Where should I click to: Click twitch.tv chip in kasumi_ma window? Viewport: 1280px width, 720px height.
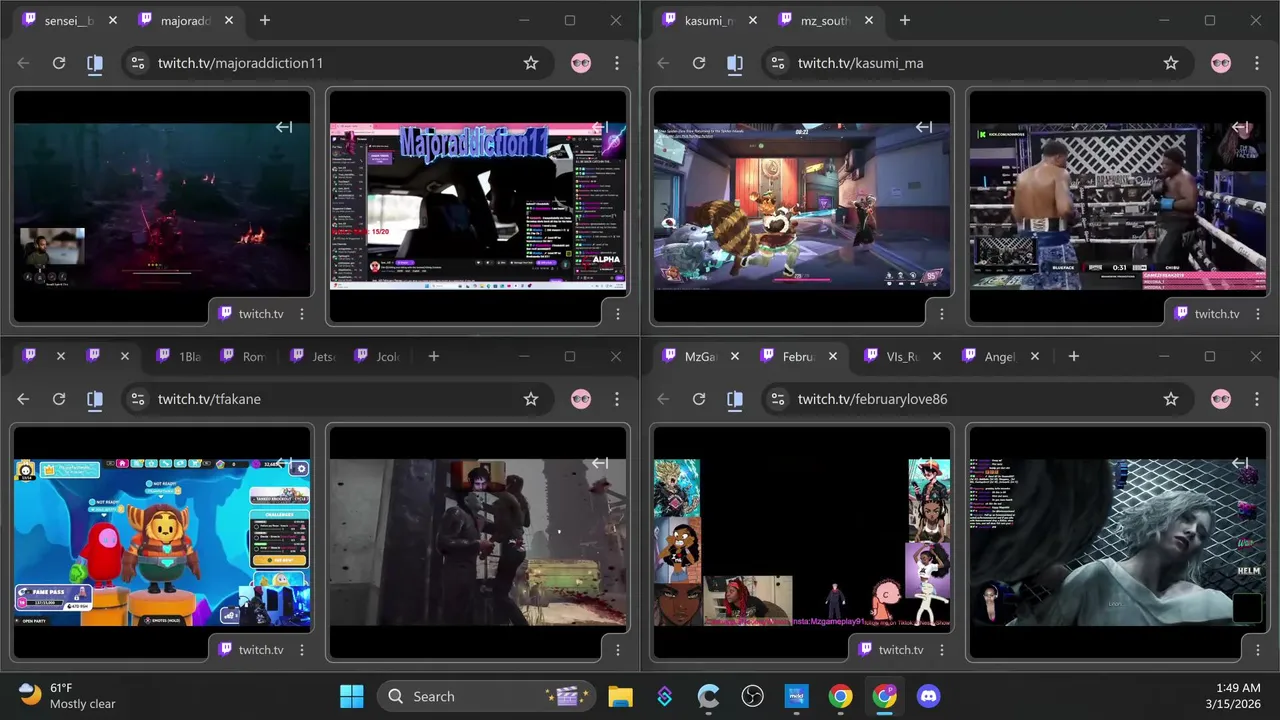tap(1206, 314)
